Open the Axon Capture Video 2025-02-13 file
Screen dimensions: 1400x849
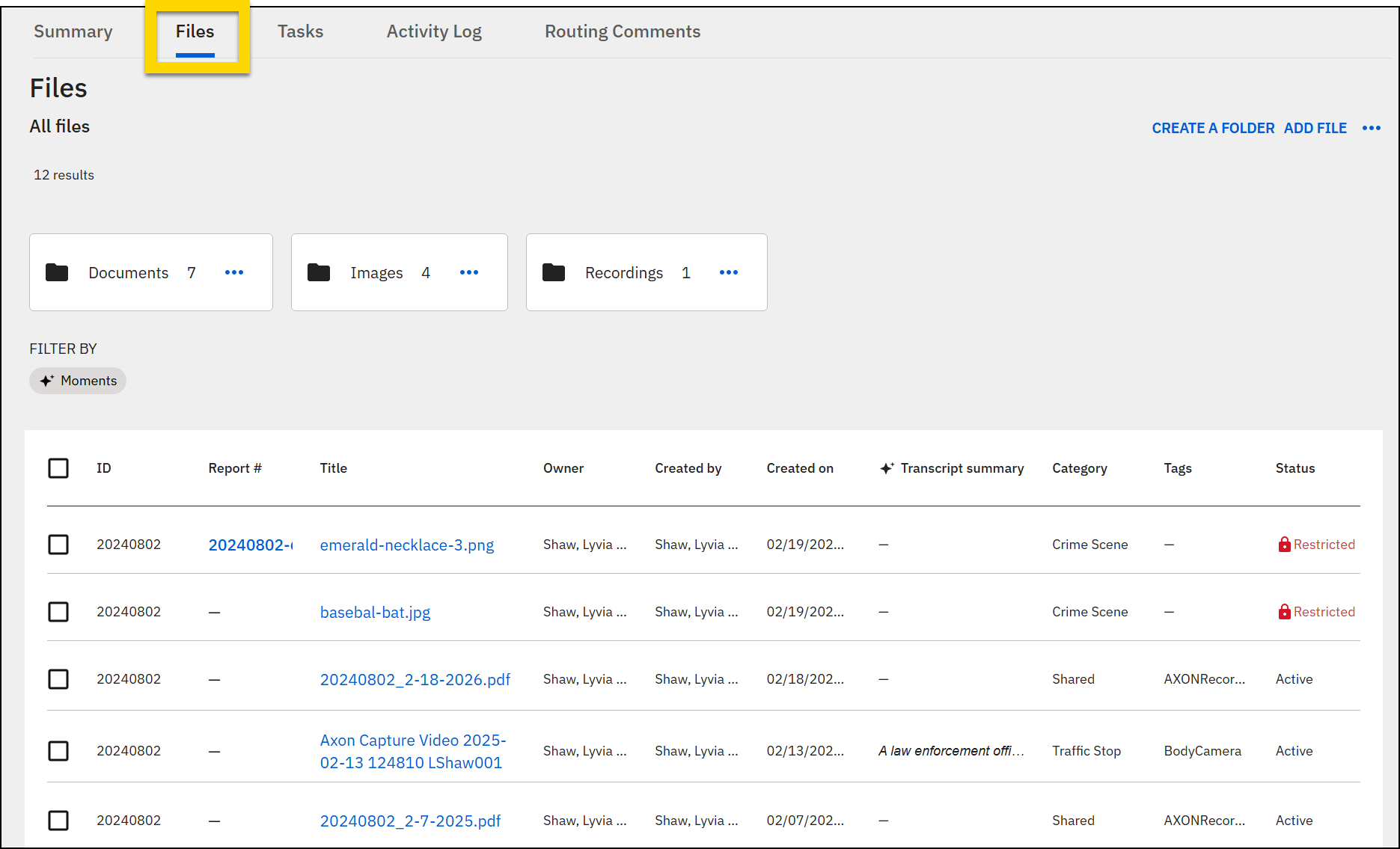point(413,751)
